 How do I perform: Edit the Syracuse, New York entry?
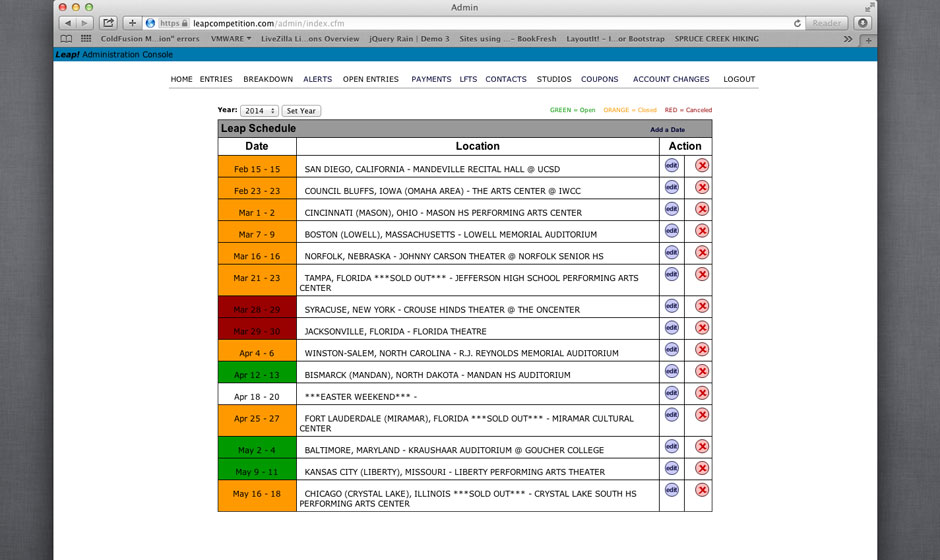pyautogui.click(x=671, y=306)
